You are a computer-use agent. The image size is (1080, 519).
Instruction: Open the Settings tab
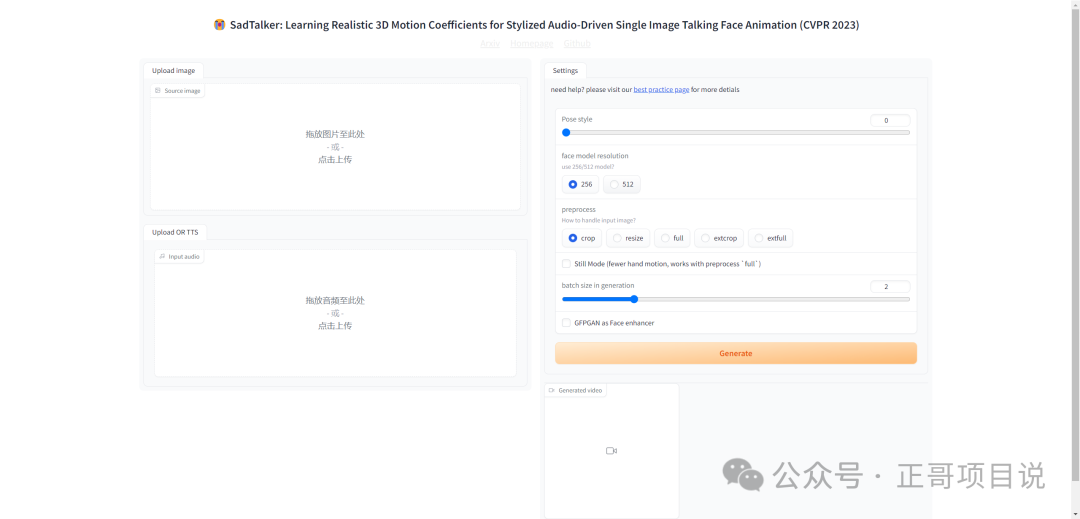coord(565,71)
